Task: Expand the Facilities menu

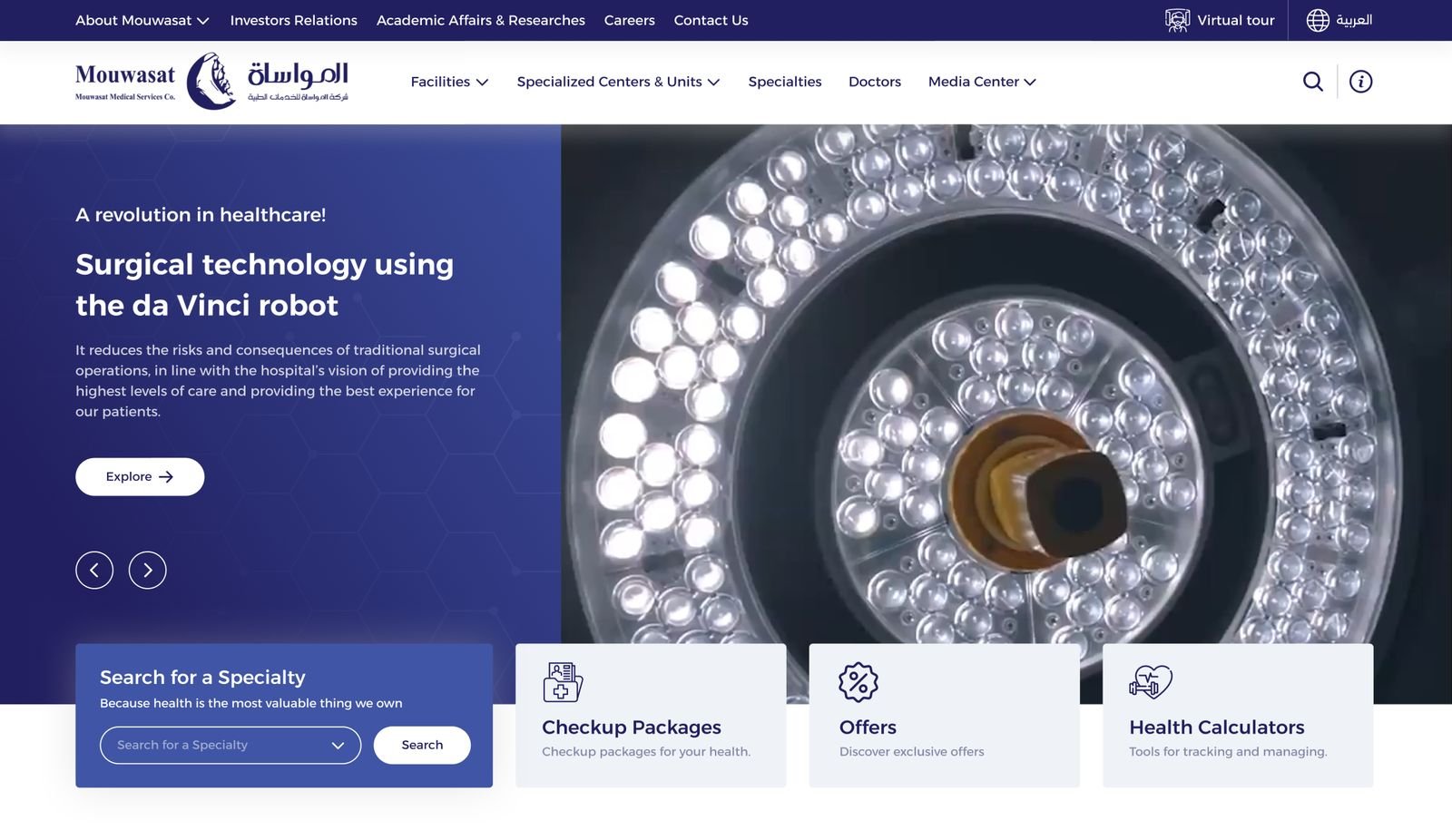Action: point(449,82)
